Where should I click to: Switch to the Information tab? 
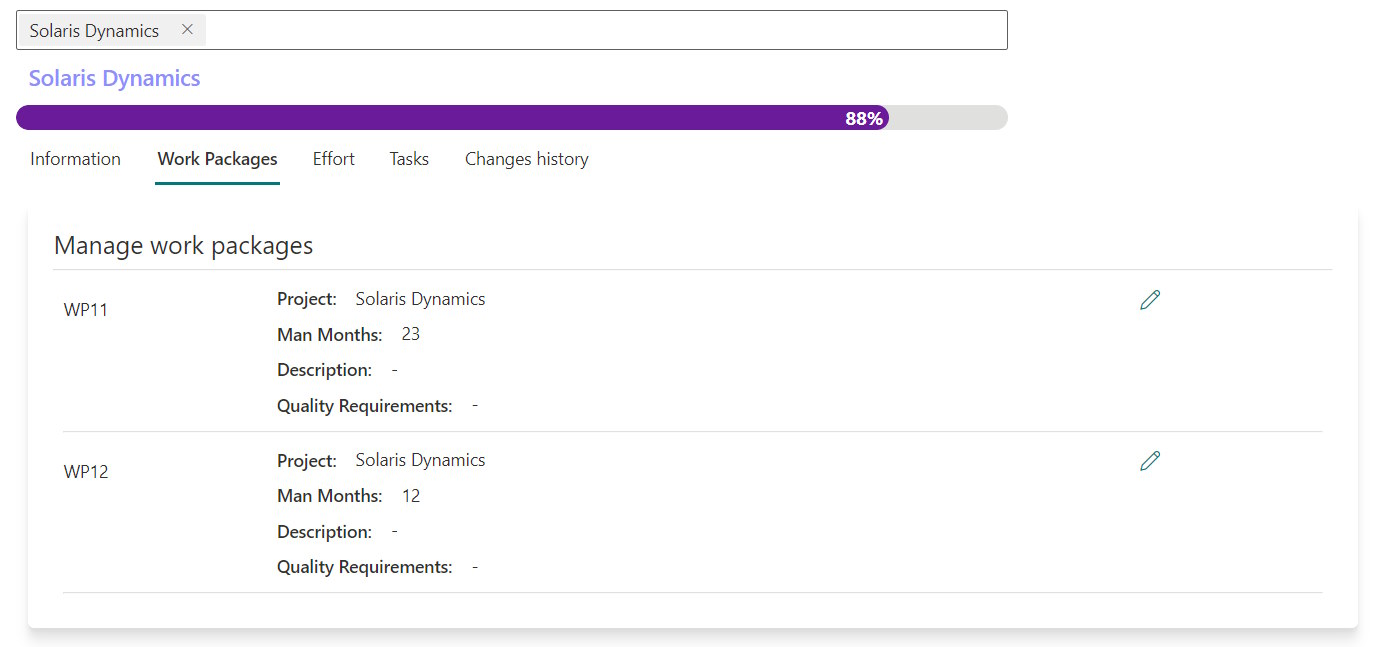coord(75,159)
